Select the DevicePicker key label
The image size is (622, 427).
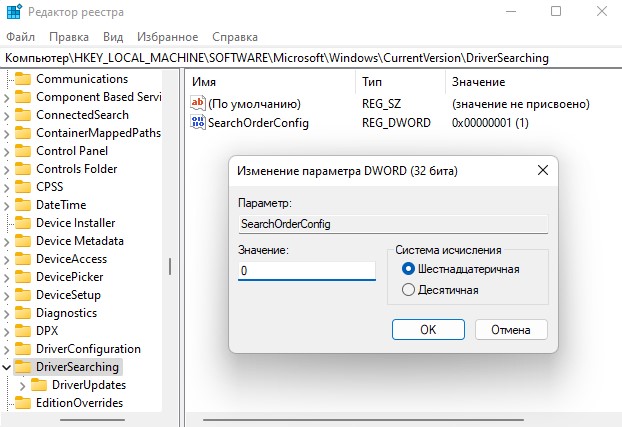(69, 277)
